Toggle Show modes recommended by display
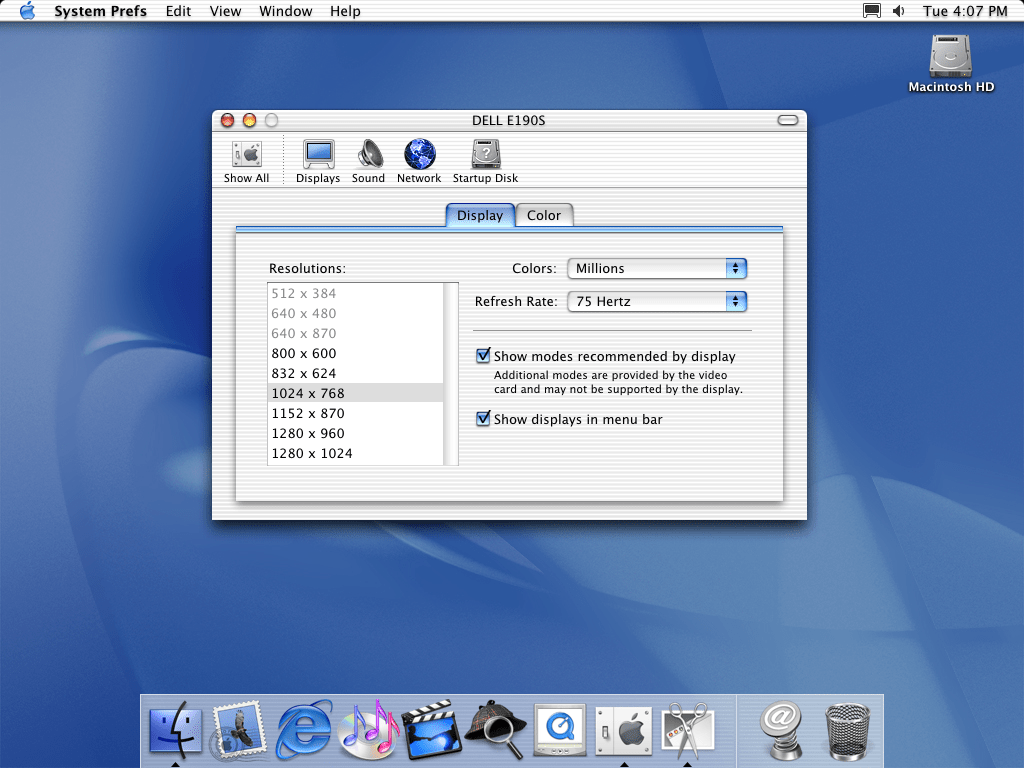Viewport: 1024px width, 768px height. click(484, 356)
